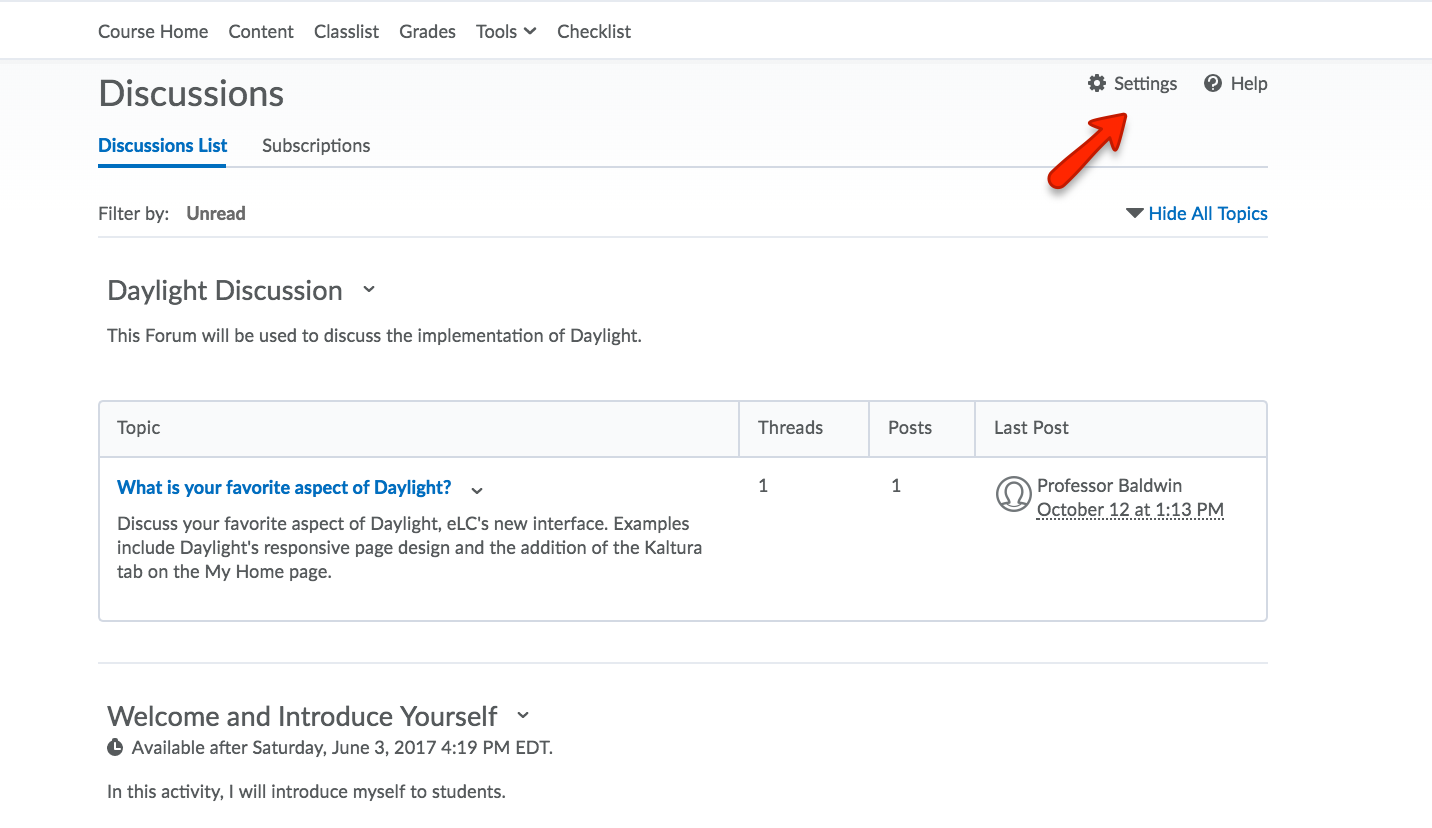Image resolution: width=1432 pixels, height=828 pixels.
Task: Open the Grades nav item
Action: click(x=427, y=31)
